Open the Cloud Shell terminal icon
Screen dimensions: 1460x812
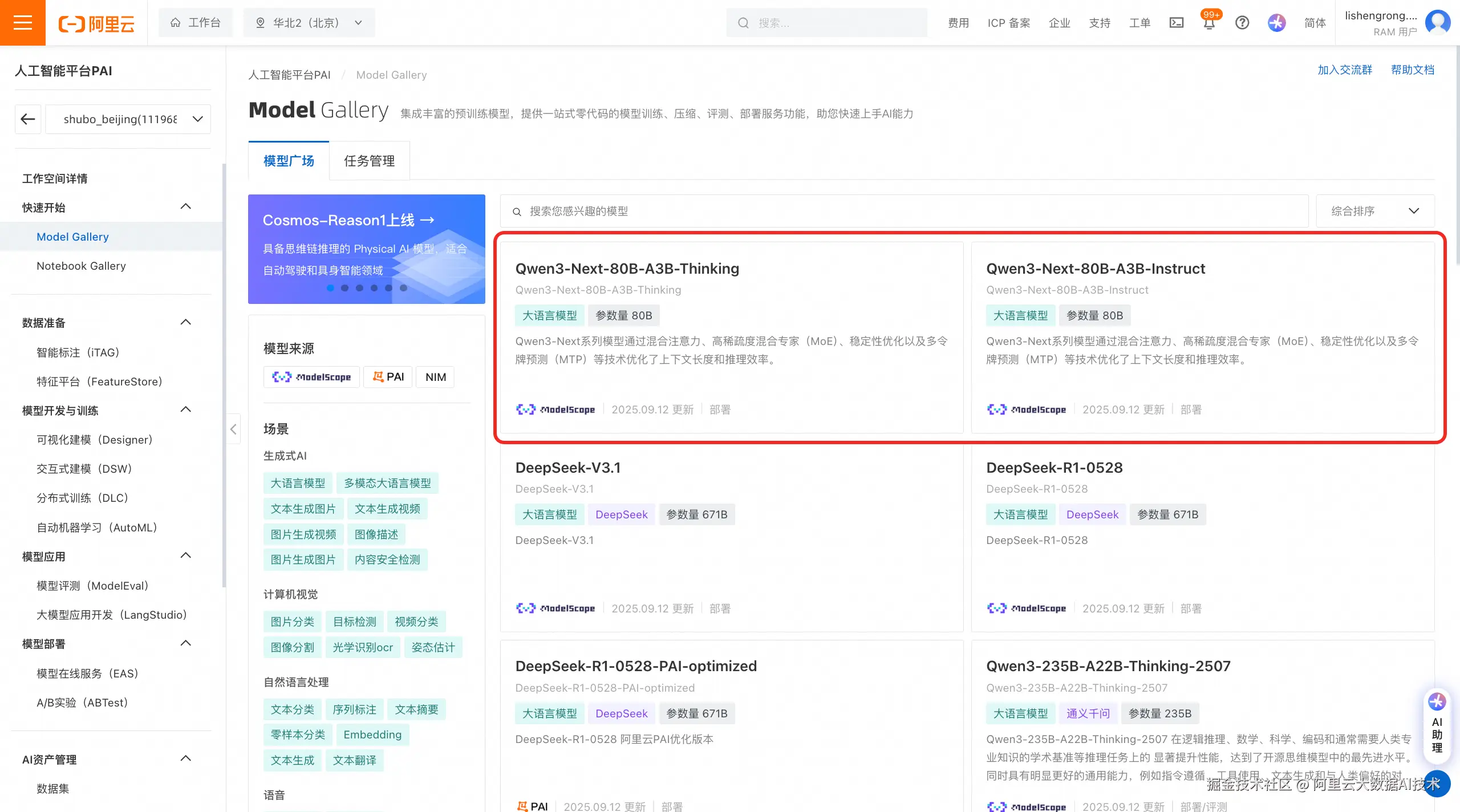click(1177, 23)
